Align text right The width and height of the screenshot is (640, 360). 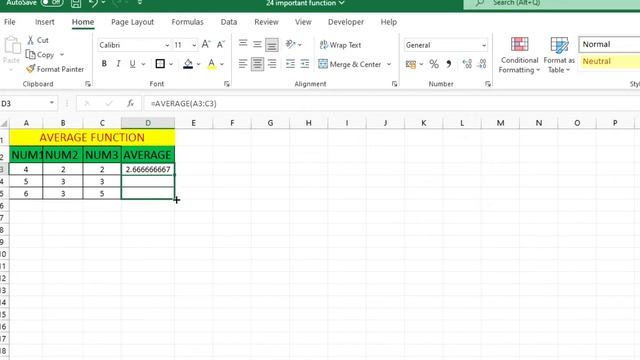(x=272, y=64)
